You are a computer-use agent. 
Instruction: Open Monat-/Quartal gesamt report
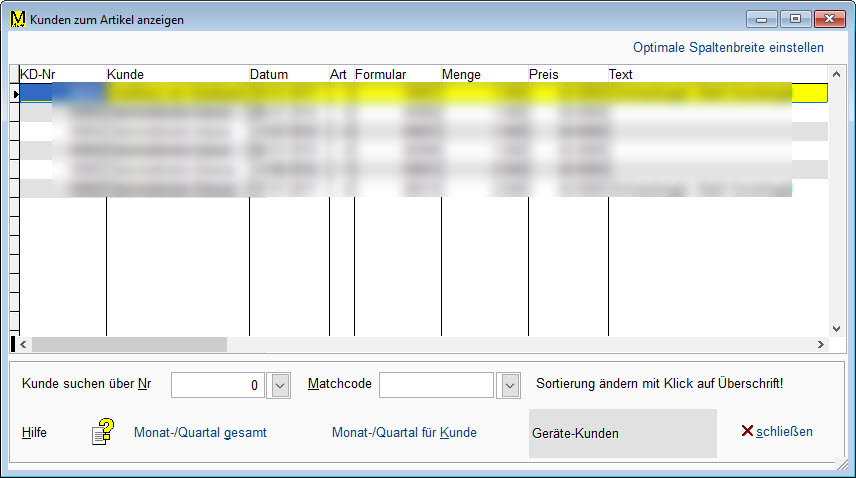(x=200, y=433)
